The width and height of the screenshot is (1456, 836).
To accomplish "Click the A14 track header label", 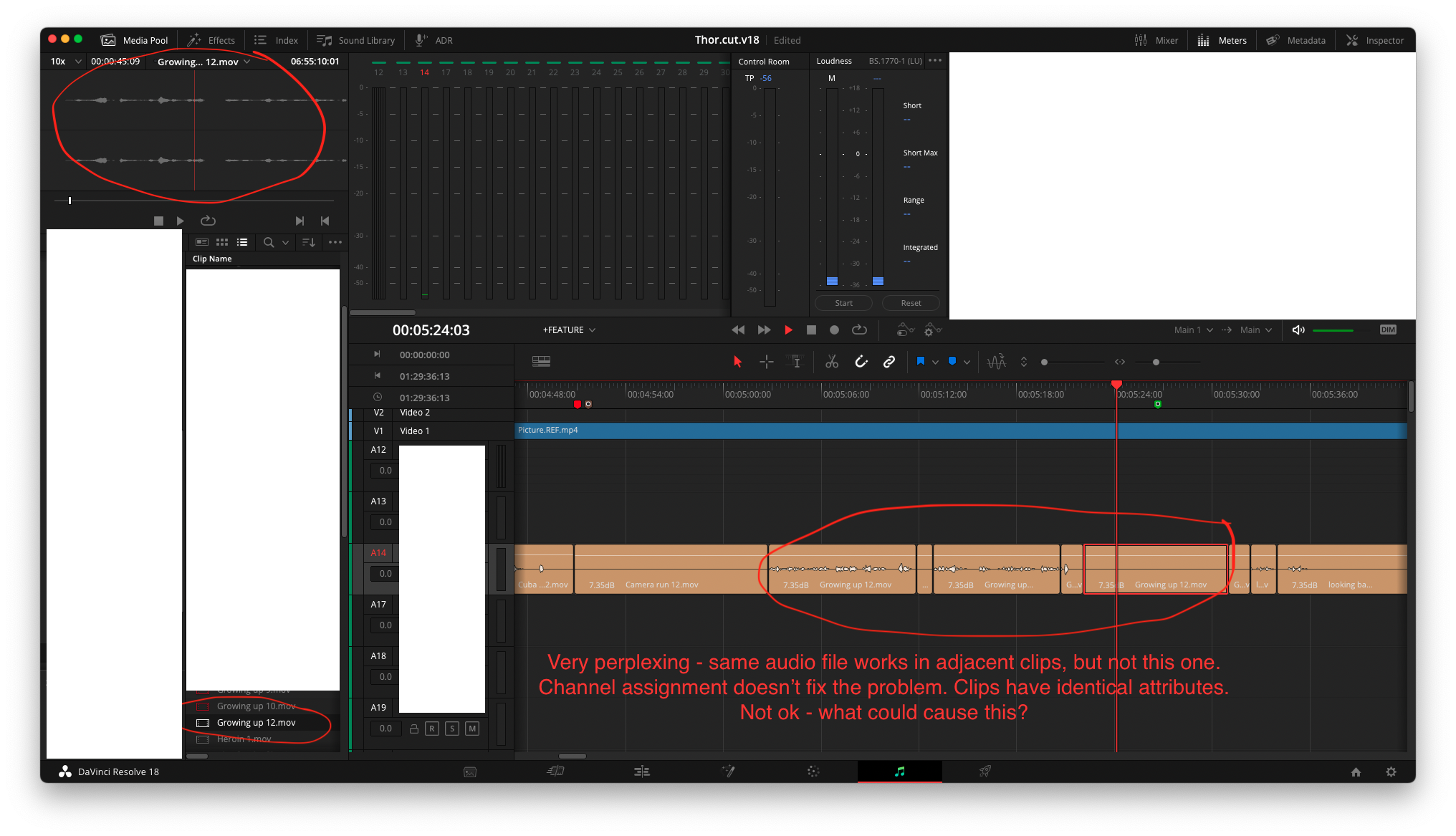I will pyautogui.click(x=378, y=553).
